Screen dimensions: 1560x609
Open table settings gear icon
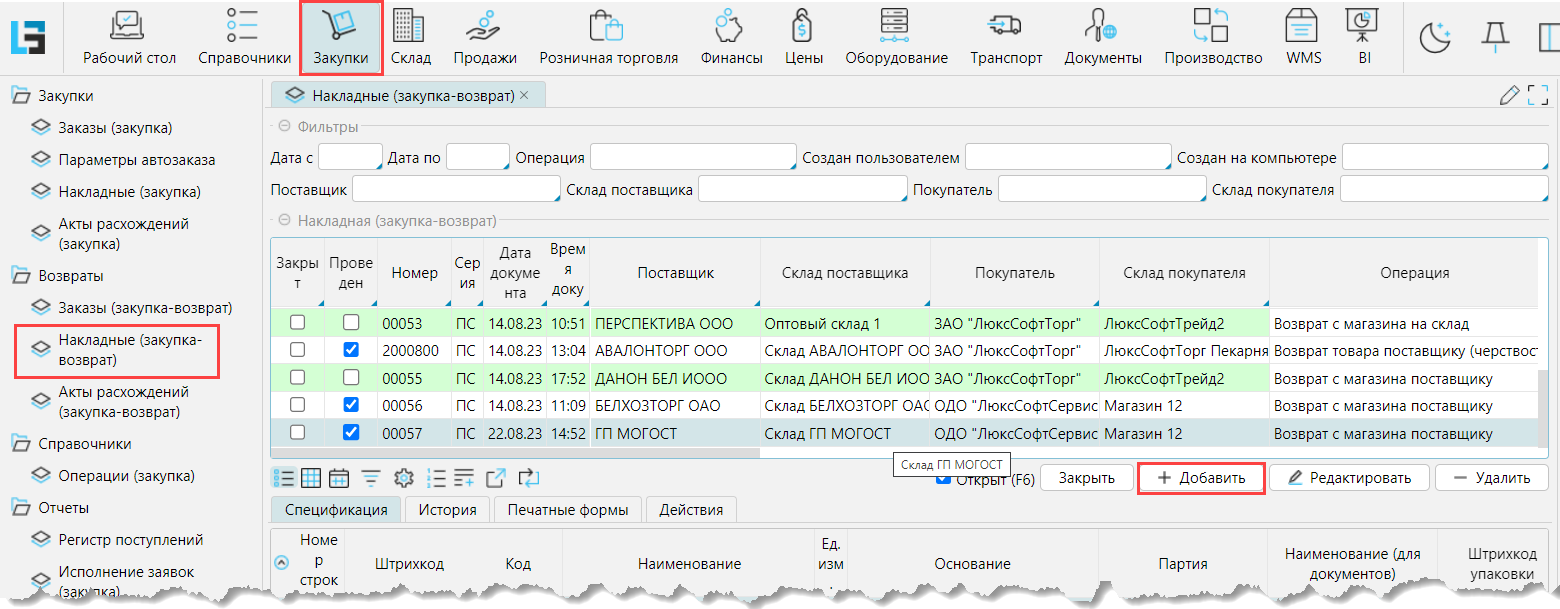[x=403, y=478]
